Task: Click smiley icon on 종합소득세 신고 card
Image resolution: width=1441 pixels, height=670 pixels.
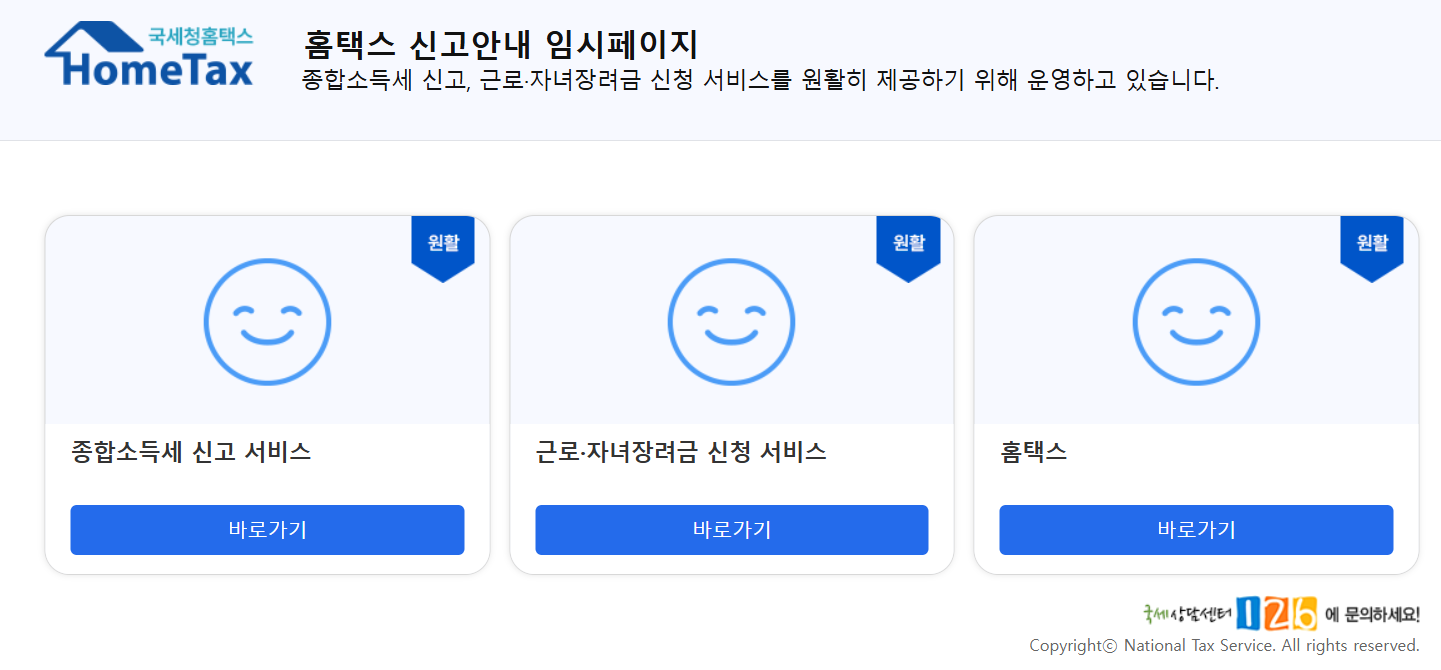Action: (267, 322)
